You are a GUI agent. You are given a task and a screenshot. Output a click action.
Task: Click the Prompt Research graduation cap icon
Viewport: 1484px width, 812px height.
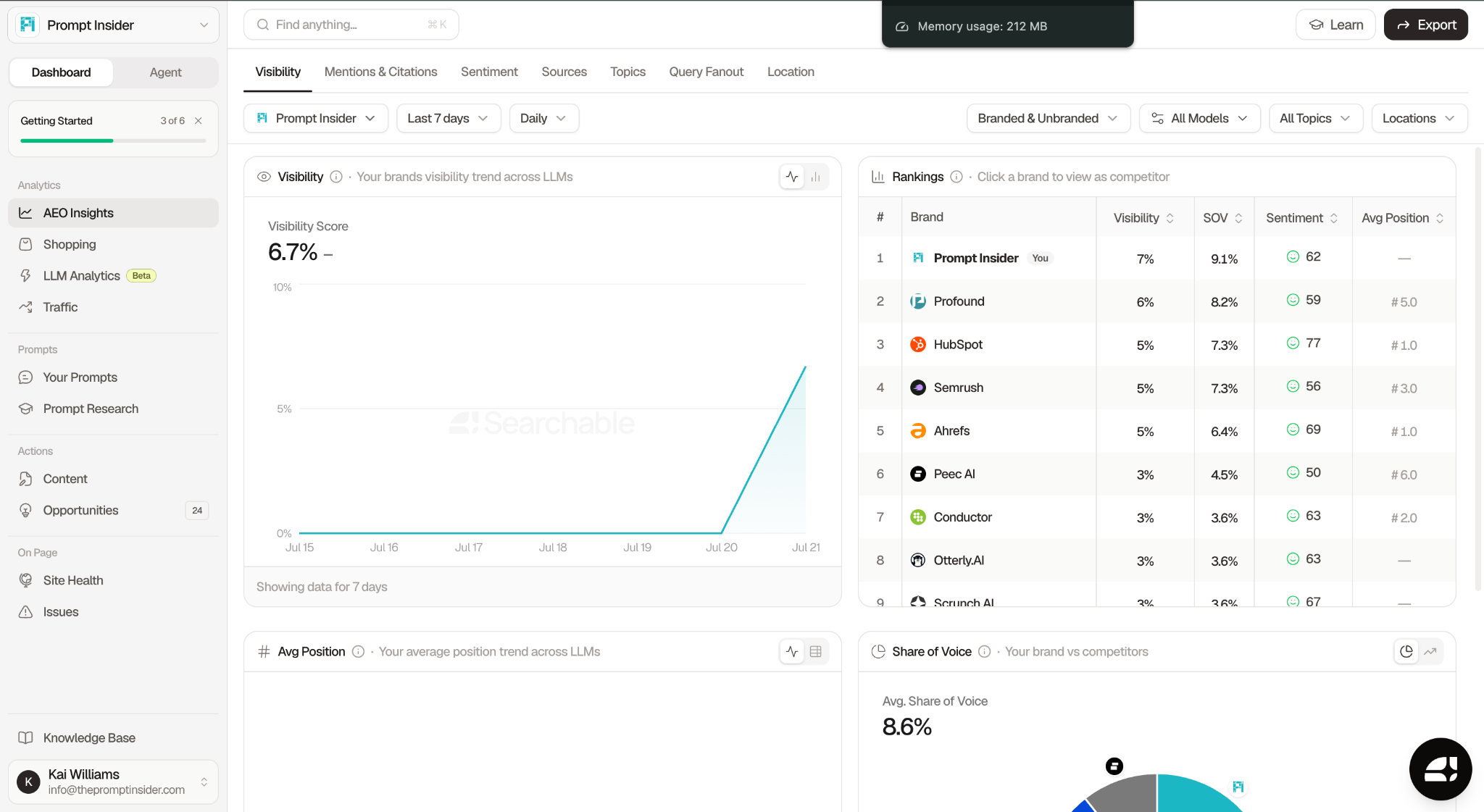pos(25,409)
